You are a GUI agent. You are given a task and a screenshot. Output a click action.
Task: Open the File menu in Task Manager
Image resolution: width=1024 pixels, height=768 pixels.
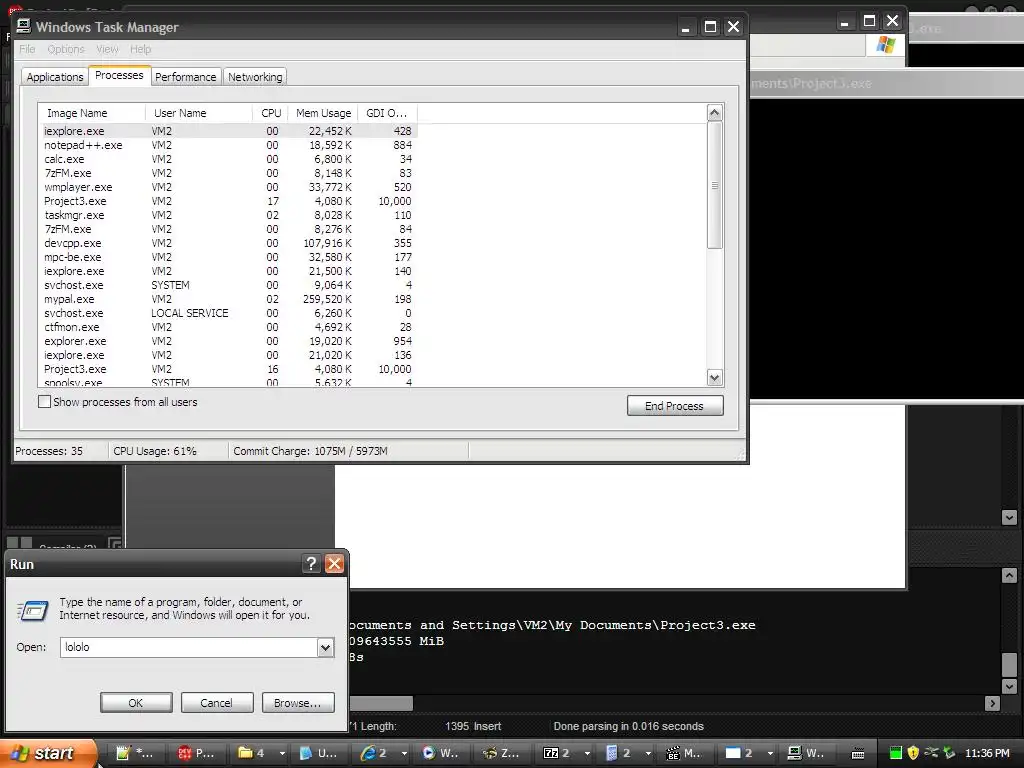click(27, 49)
